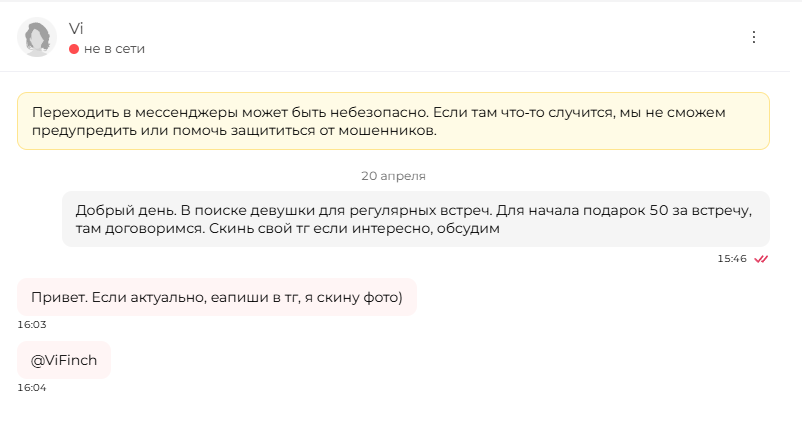Click the double-check read receipt icon
802x426 pixels.
761,259
